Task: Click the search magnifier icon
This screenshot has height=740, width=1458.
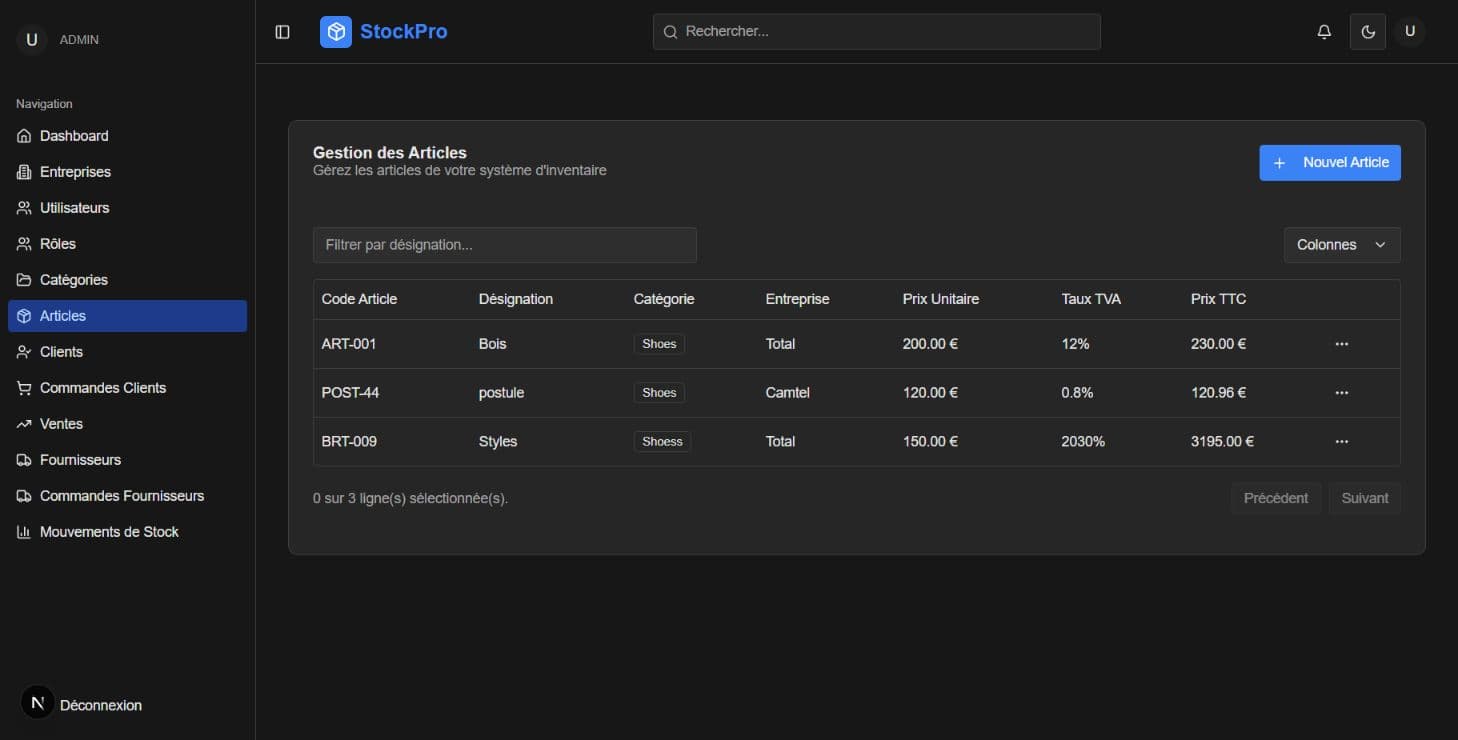Action: tap(670, 32)
